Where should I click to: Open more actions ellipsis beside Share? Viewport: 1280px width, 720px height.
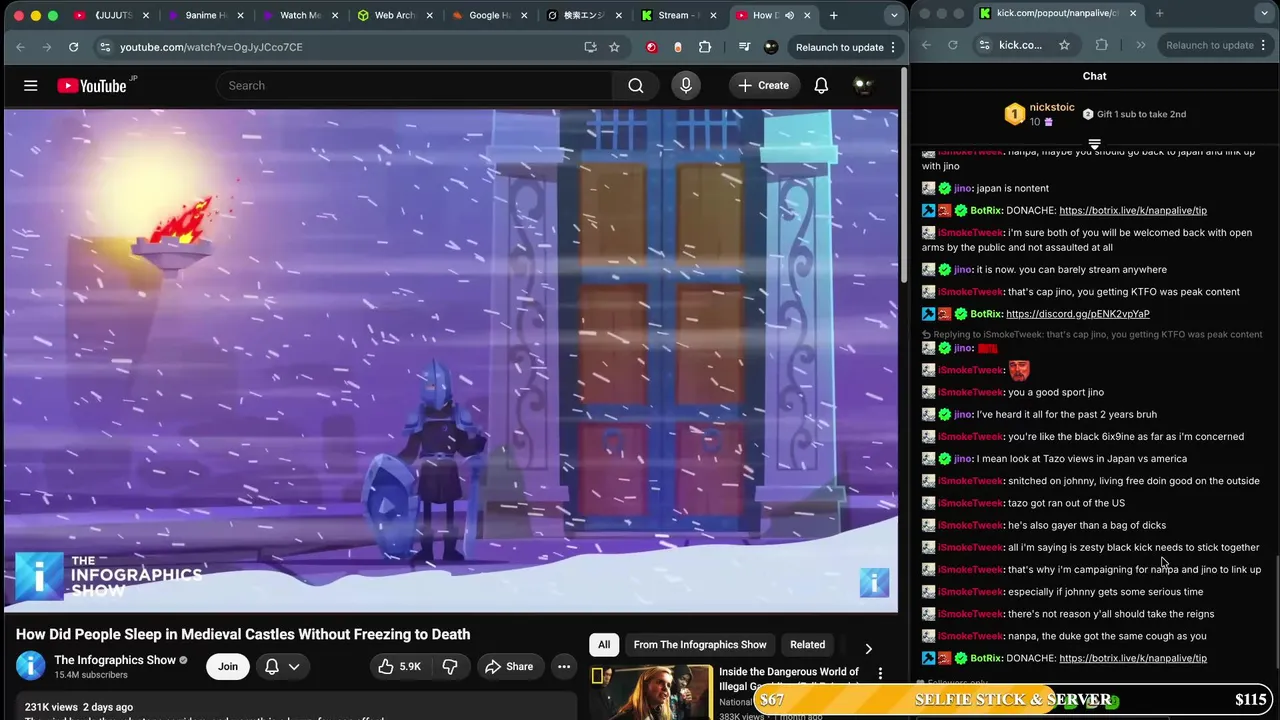(564, 667)
